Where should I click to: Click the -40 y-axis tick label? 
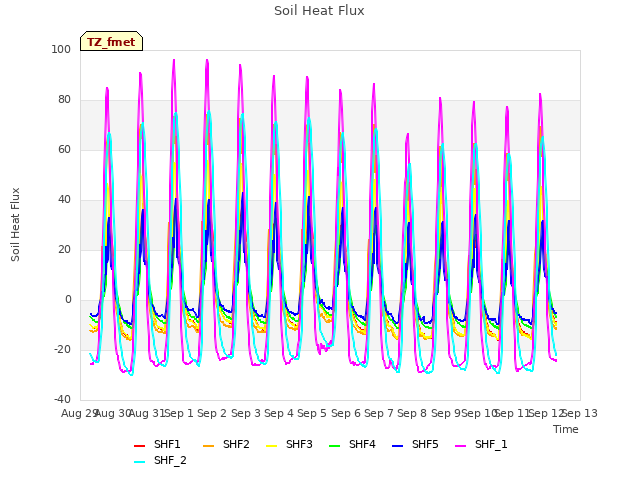click(x=62, y=400)
